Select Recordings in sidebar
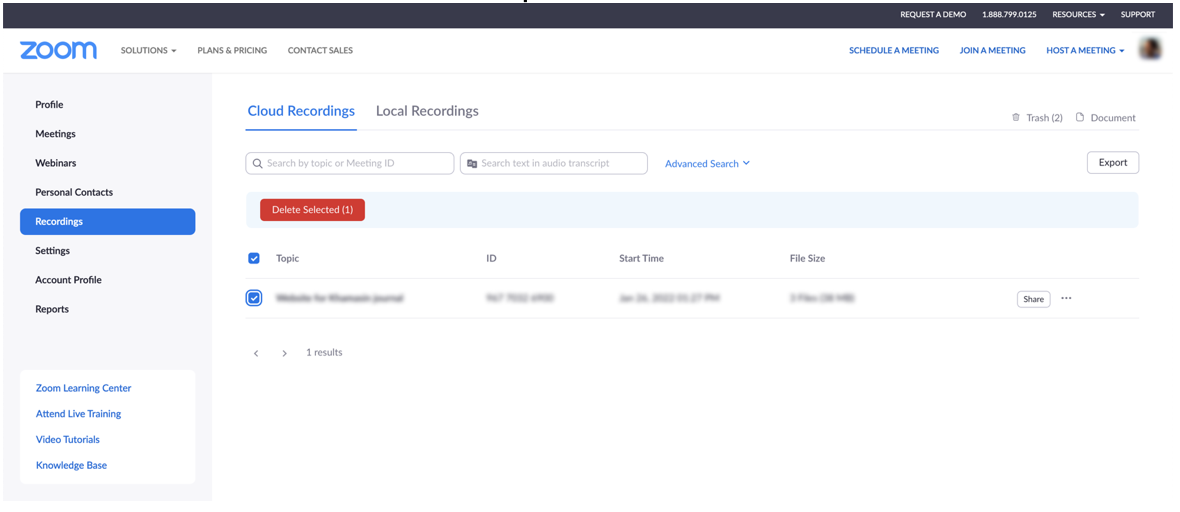This screenshot has height=512, width=1180. click(108, 221)
